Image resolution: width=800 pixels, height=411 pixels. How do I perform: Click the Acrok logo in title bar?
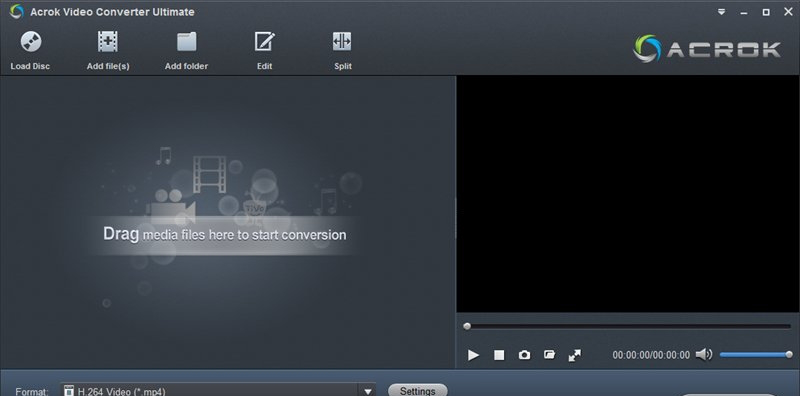(17, 11)
